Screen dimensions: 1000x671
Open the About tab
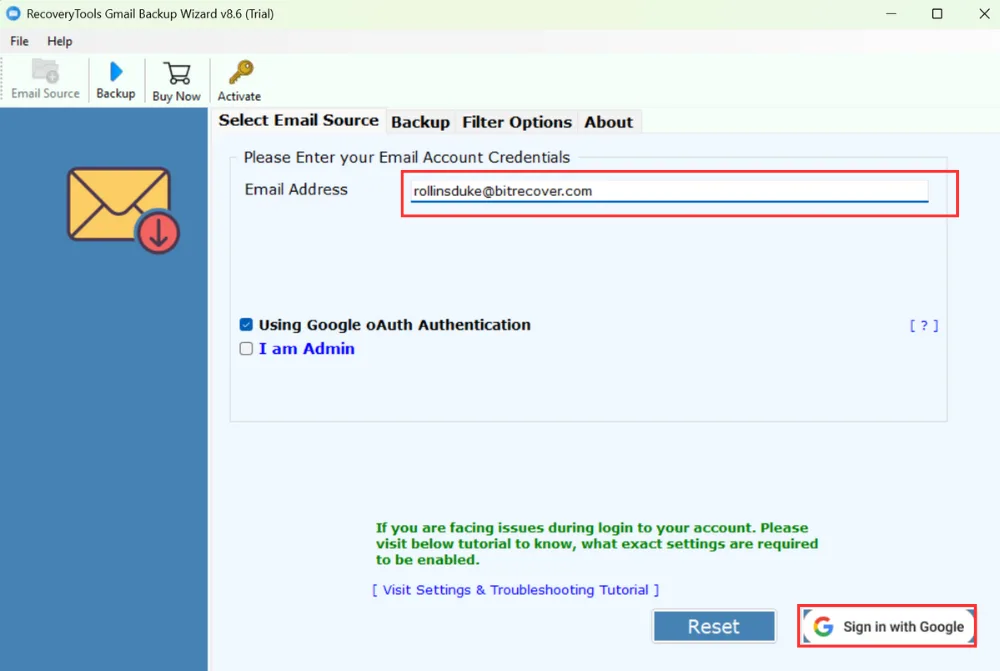click(608, 122)
